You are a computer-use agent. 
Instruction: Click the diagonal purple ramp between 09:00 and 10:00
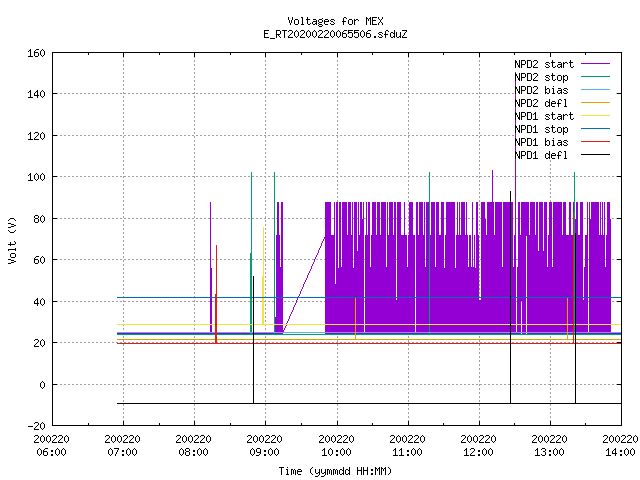304,284
